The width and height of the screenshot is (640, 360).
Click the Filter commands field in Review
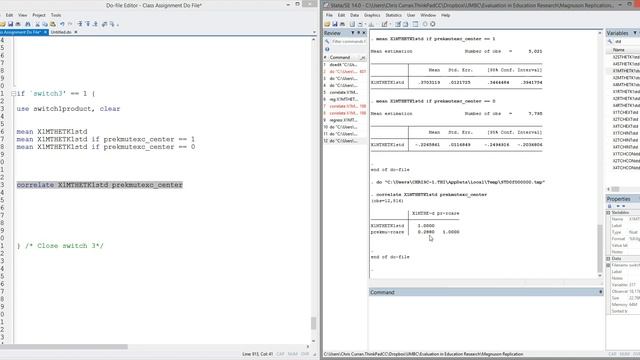348,42
